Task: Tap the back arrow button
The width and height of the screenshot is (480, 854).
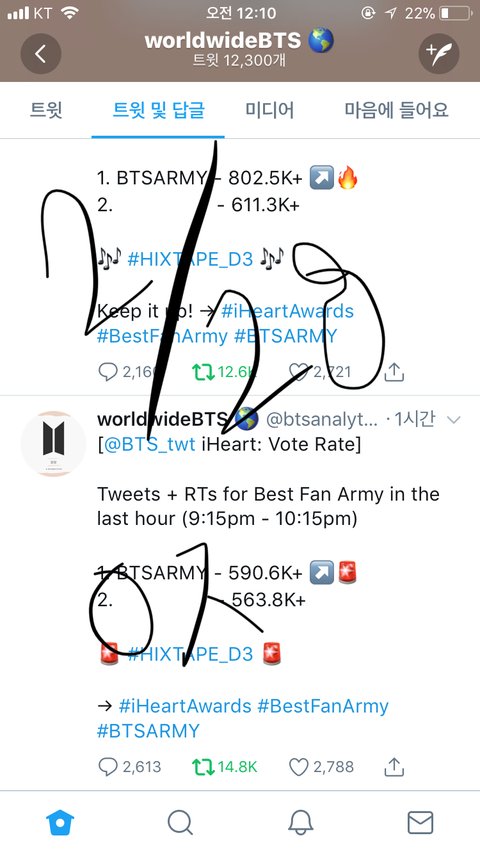Action: coord(40,53)
